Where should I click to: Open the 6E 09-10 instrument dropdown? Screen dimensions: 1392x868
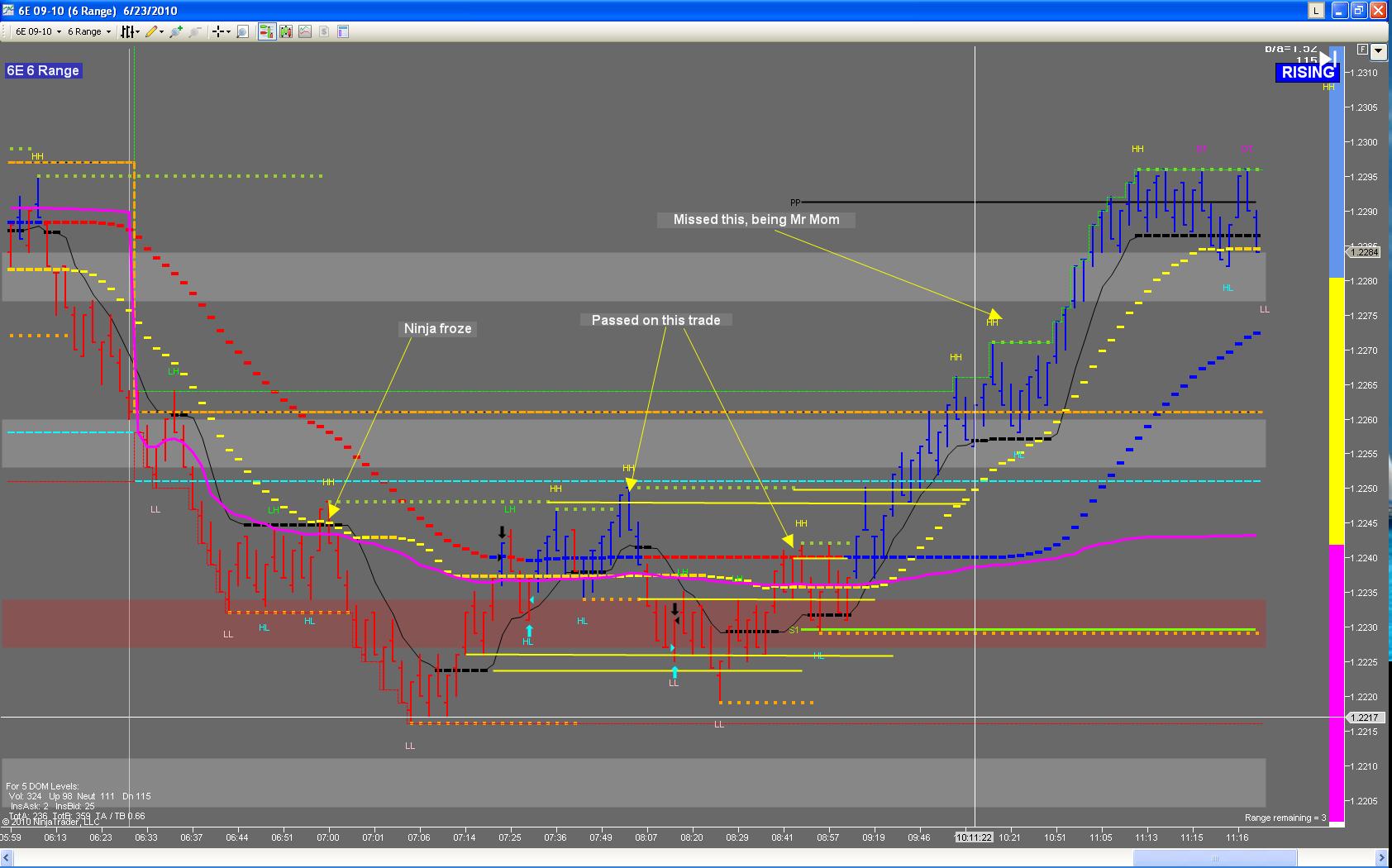(38, 31)
